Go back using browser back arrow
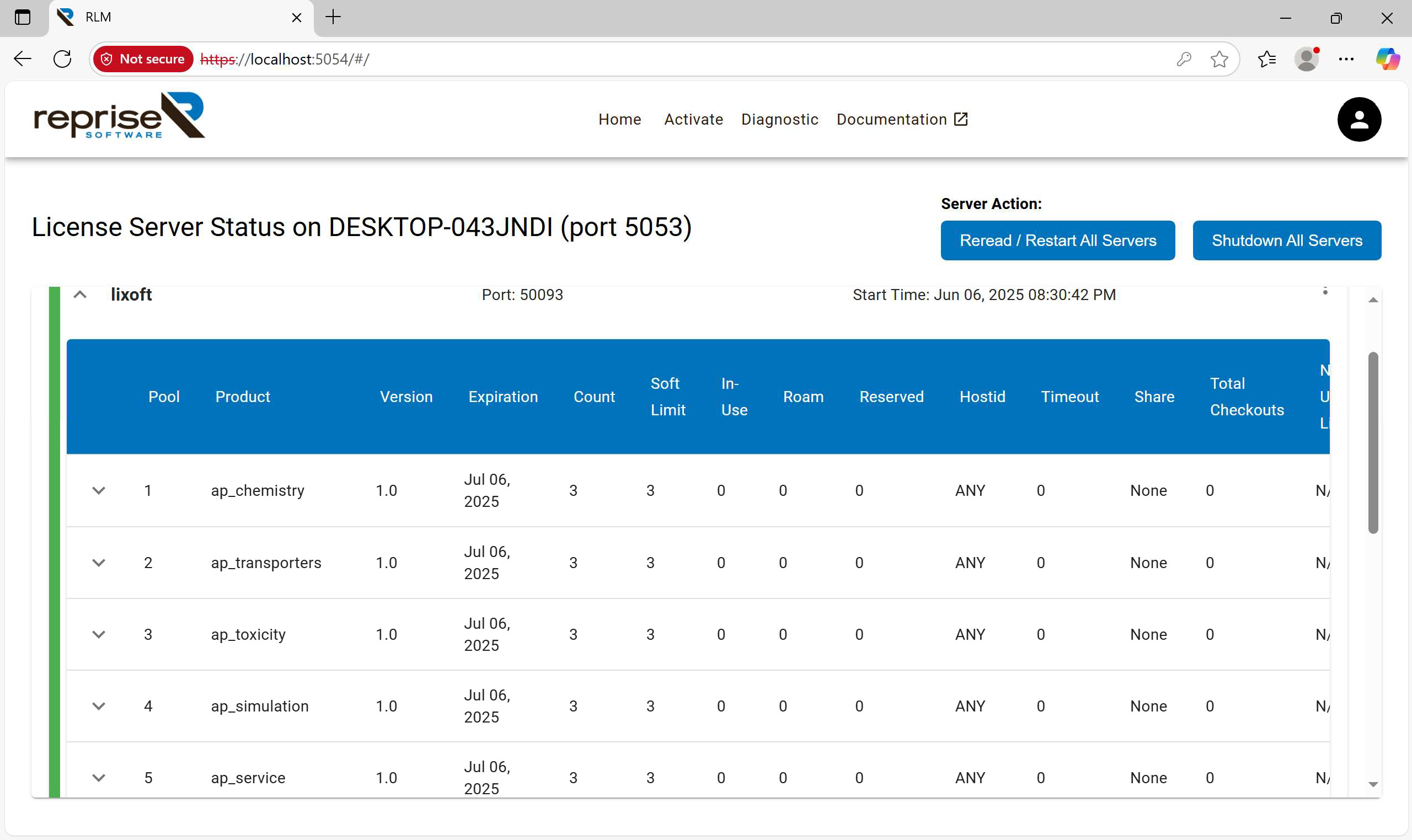The height and width of the screenshot is (840, 1412). (x=23, y=59)
